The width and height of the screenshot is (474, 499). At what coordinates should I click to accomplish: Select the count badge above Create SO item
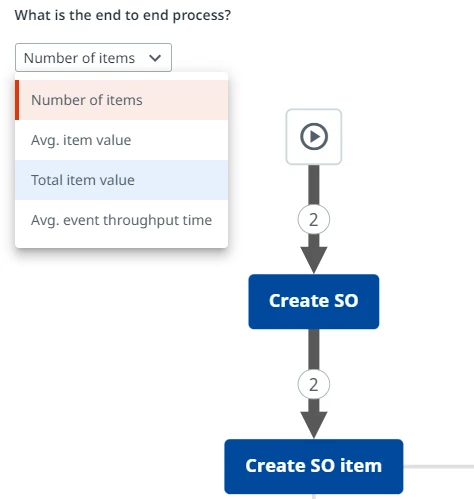point(314,385)
